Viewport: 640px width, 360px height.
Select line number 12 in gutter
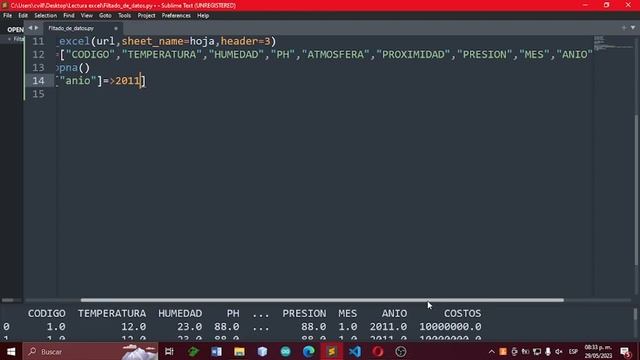tap(38, 54)
